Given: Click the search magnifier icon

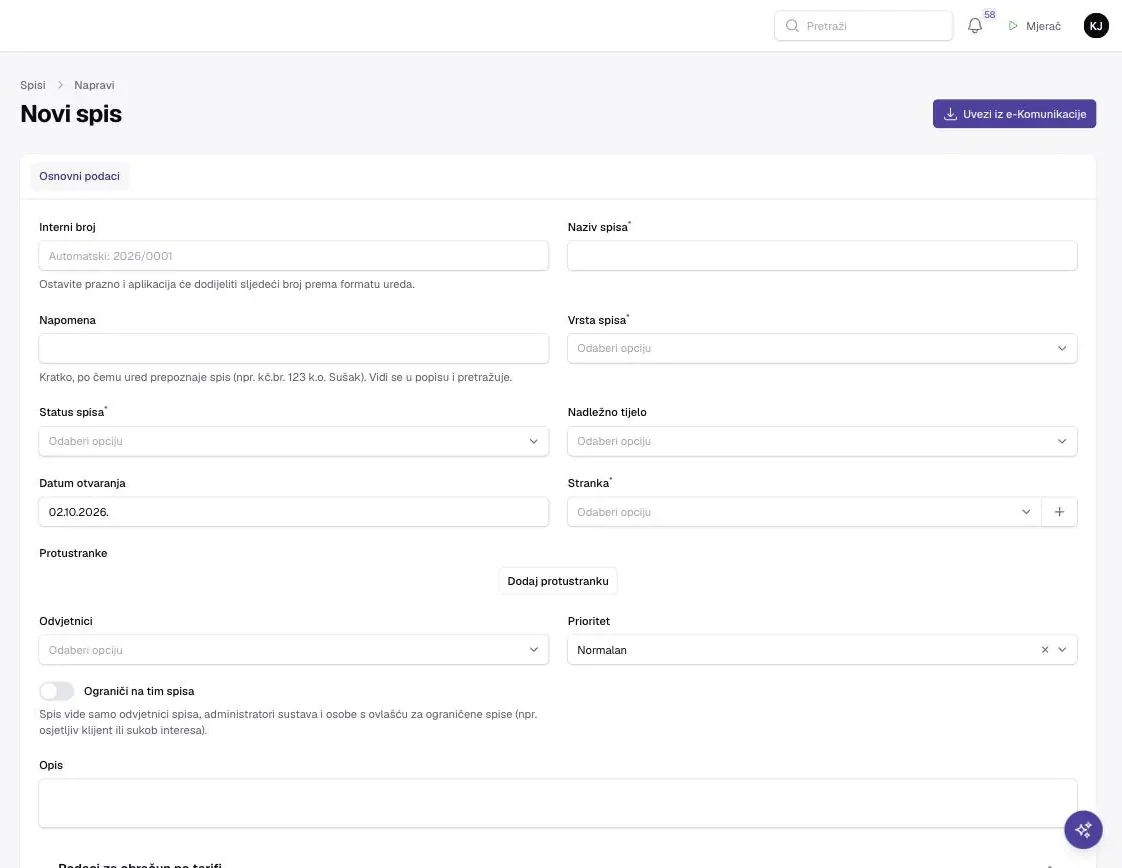Looking at the screenshot, I should click(x=792, y=26).
